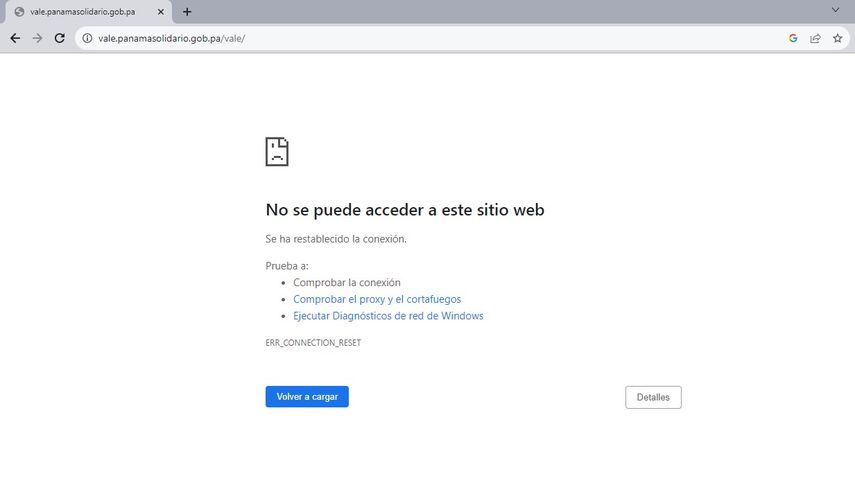Close the vale.panamasolidario.gob.pa tab

(161, 12)
